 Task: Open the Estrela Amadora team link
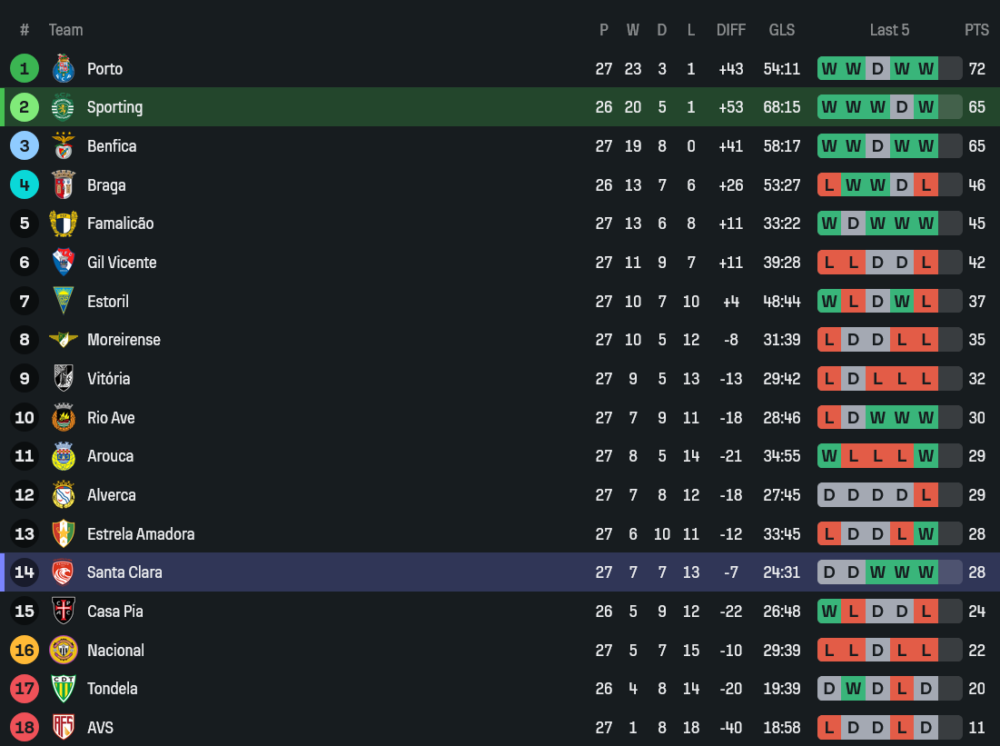(141, 534)
